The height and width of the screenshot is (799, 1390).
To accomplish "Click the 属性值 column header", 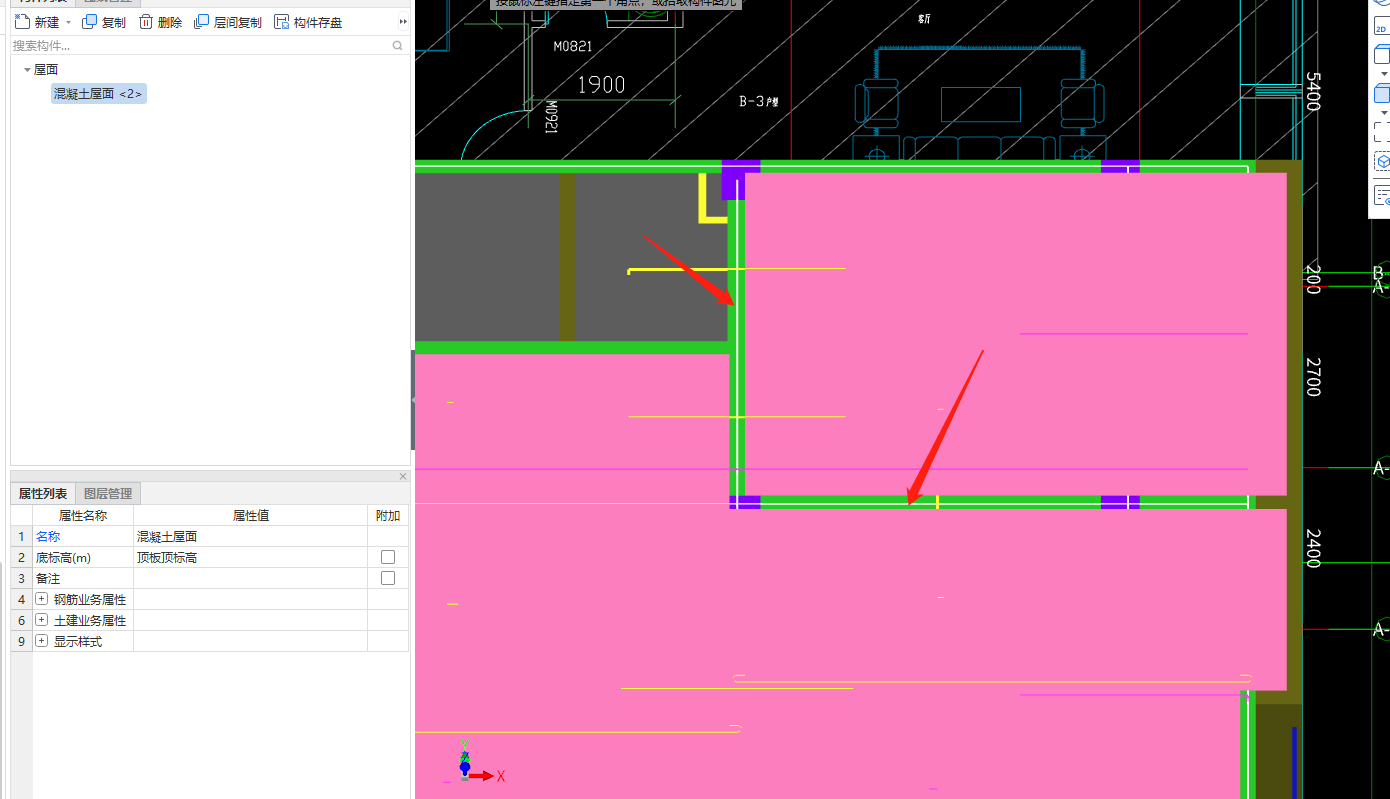I will [250, 516].
